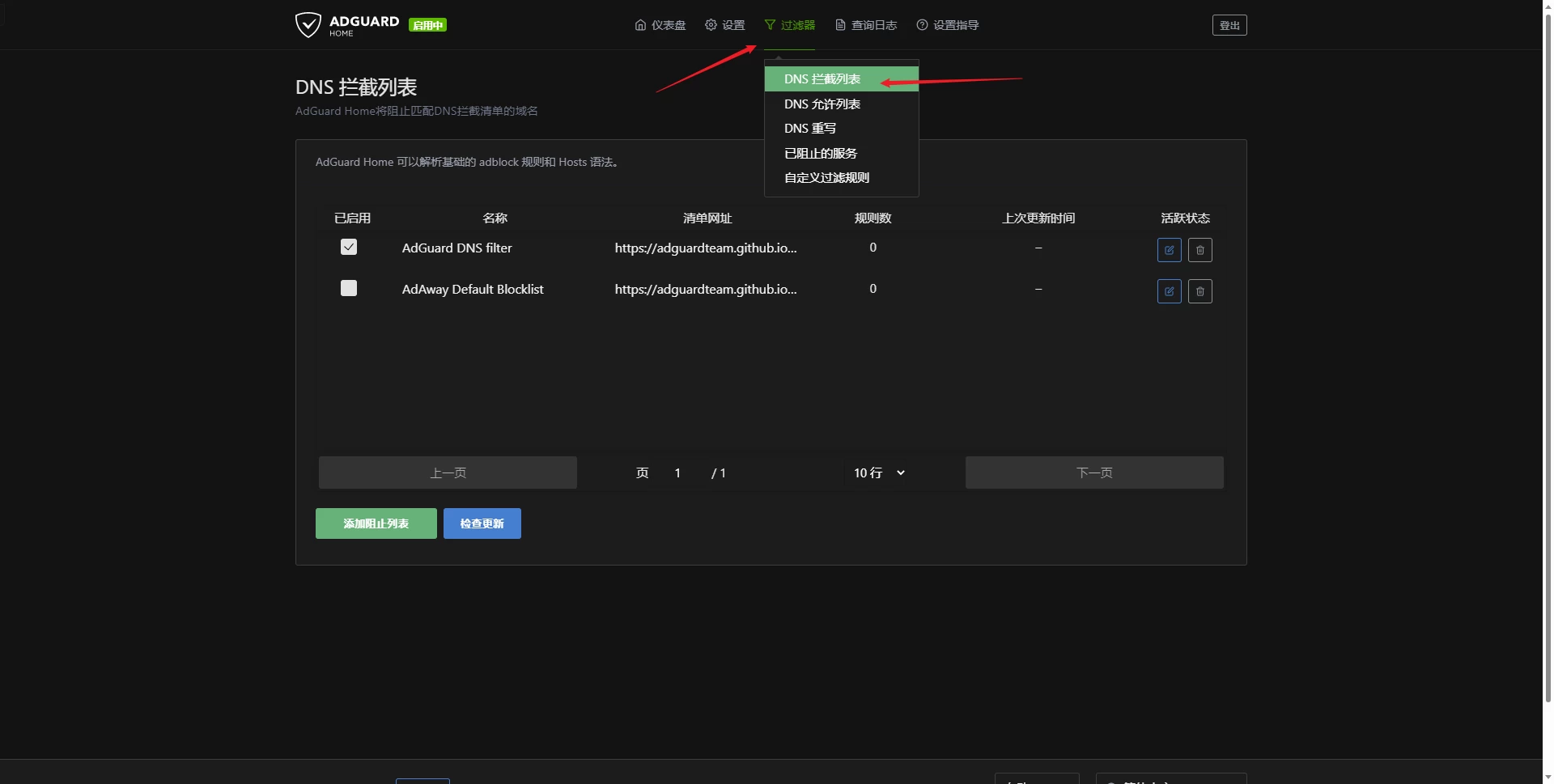This screenshot has width=1554, height=784.
Task: Enable AdAway Default Blocklist checkbox
Action: (x=349, y=288)
